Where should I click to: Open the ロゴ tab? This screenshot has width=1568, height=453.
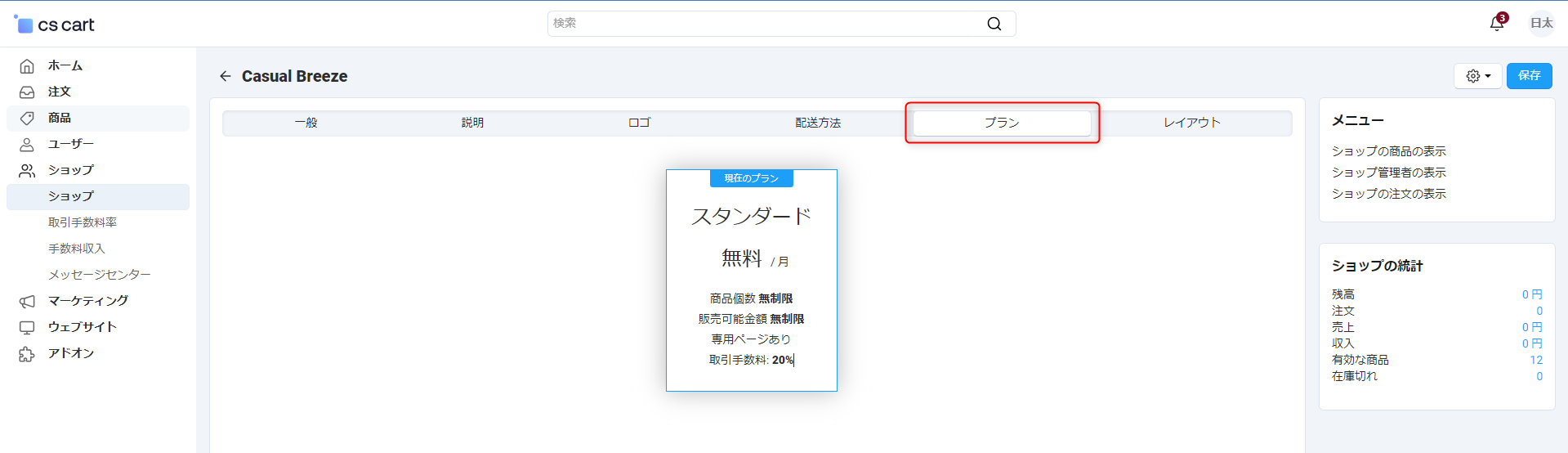639,123
